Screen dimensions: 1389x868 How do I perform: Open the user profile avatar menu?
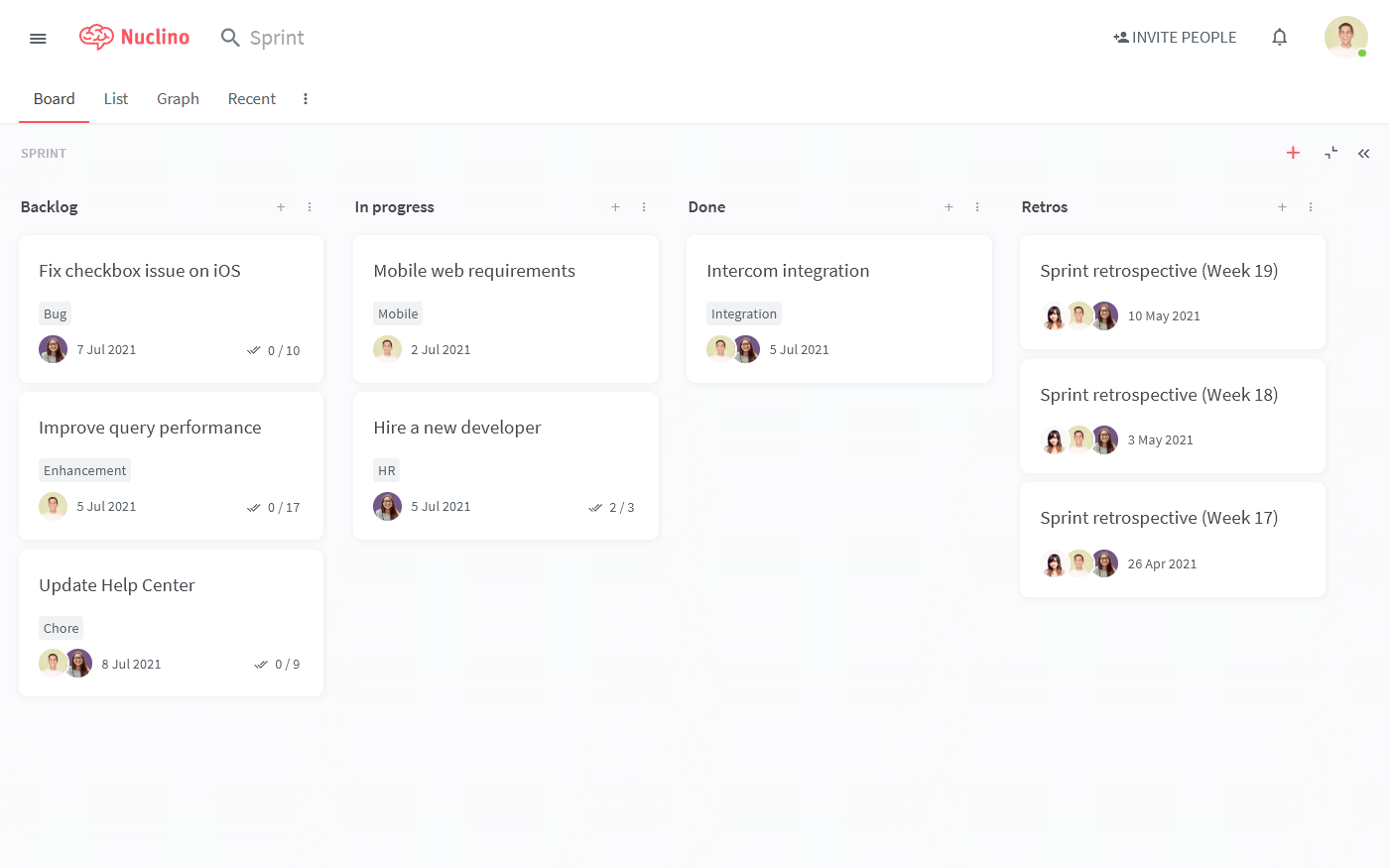(1346, 37)
